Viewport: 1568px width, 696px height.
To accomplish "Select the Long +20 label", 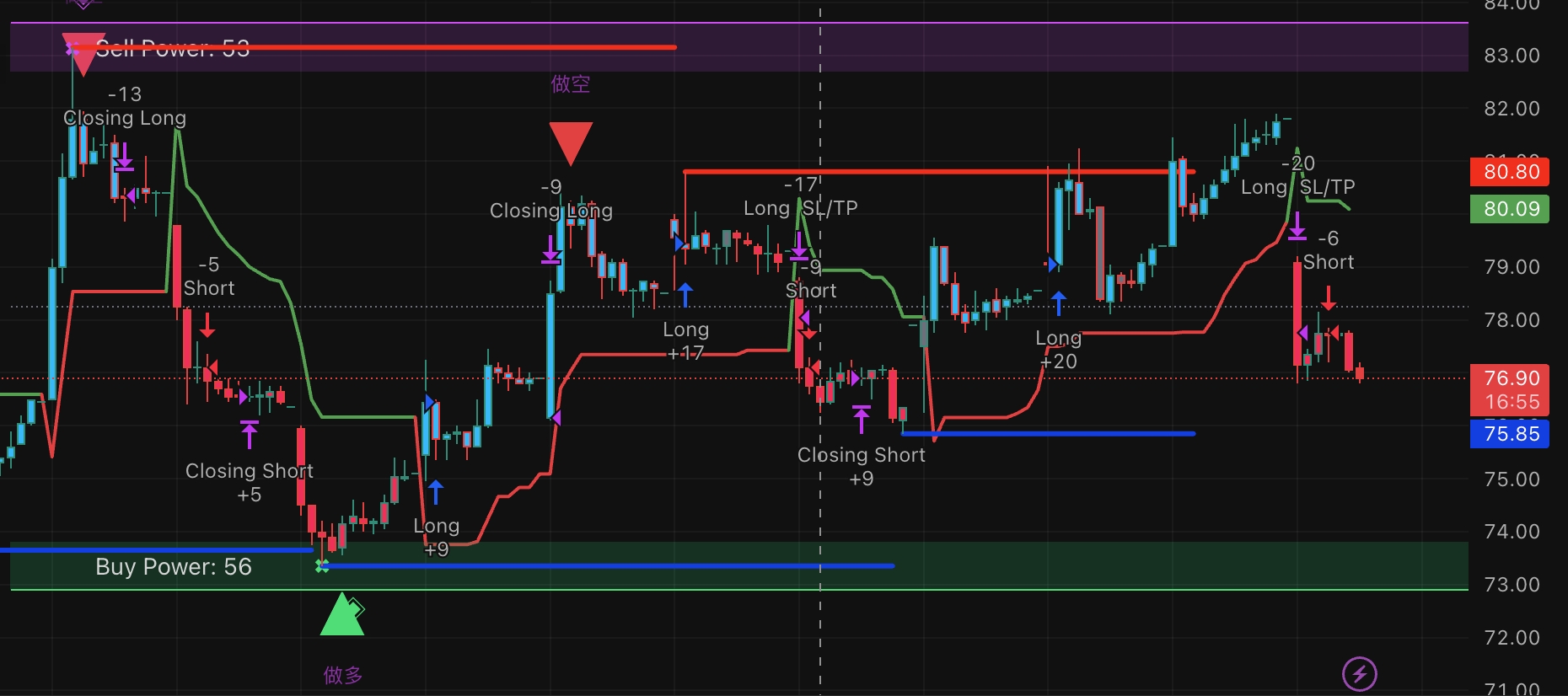I will (1059, 350).
